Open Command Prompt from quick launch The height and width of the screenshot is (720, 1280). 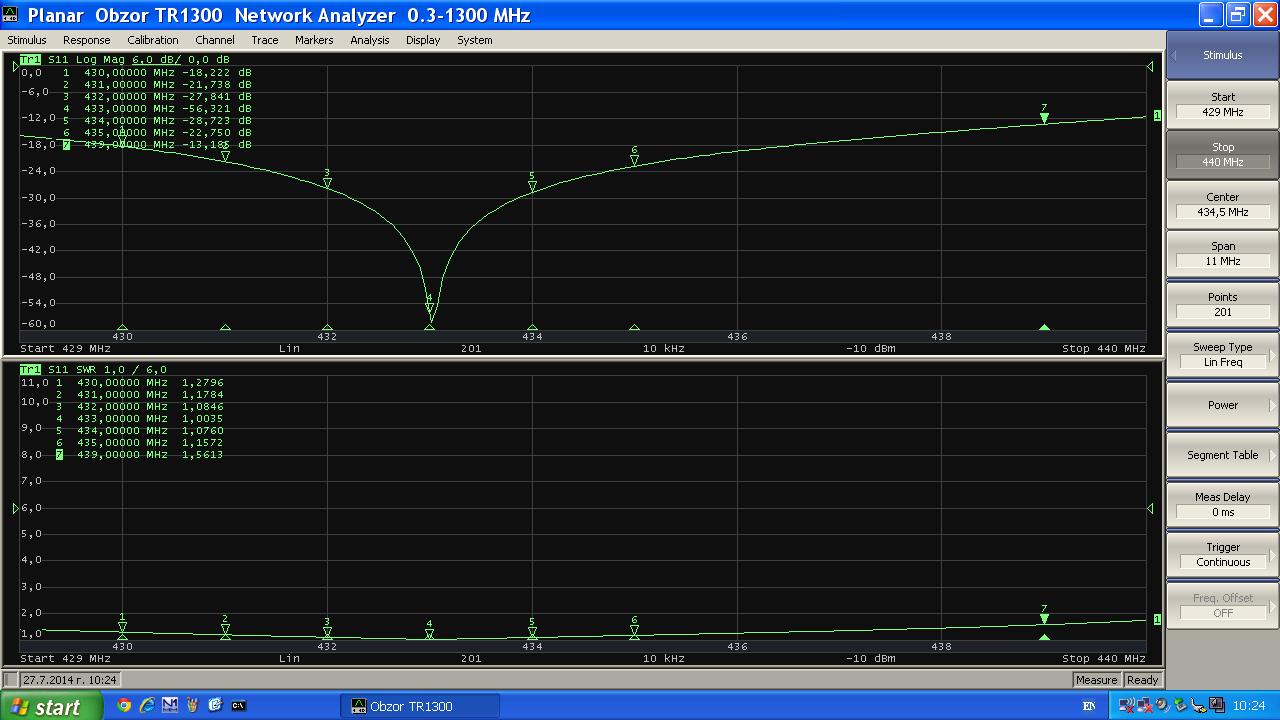pos(239,706)
